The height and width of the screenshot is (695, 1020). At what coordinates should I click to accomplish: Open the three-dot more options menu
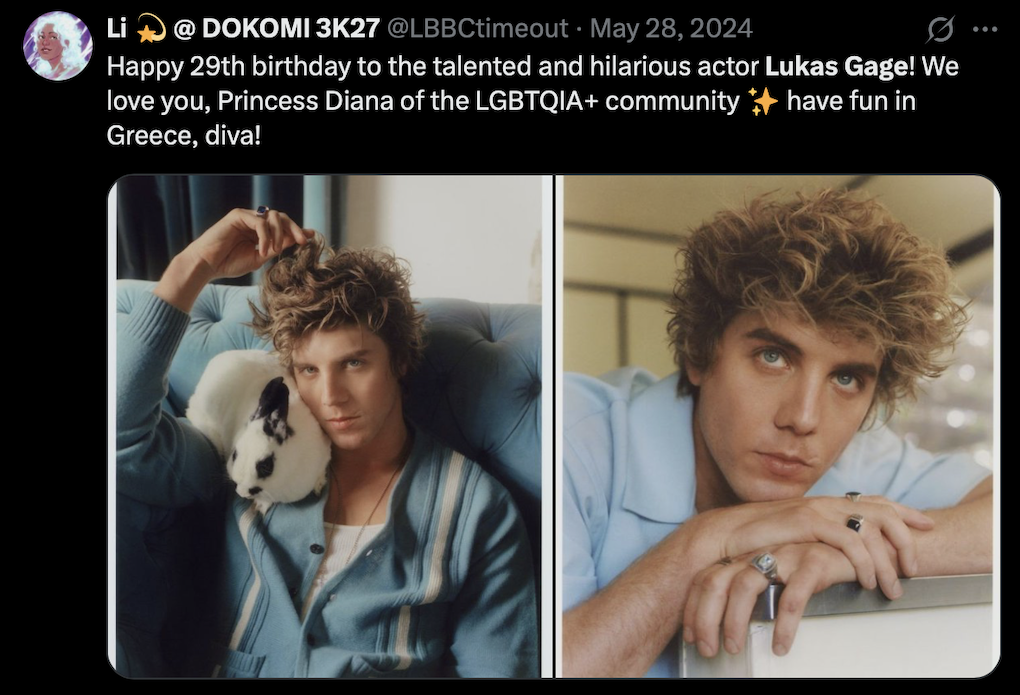[x=985, y=29]
